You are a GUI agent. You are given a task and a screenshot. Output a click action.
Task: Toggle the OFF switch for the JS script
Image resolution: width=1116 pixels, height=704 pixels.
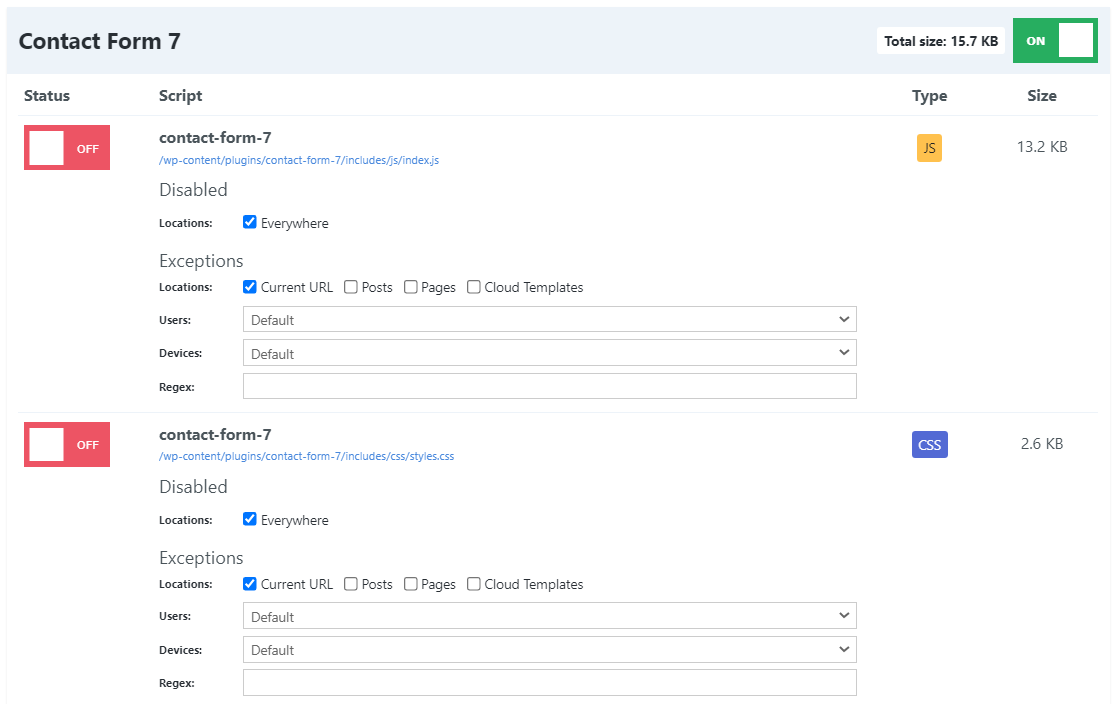pyautogui.click(x=66, y=147)
